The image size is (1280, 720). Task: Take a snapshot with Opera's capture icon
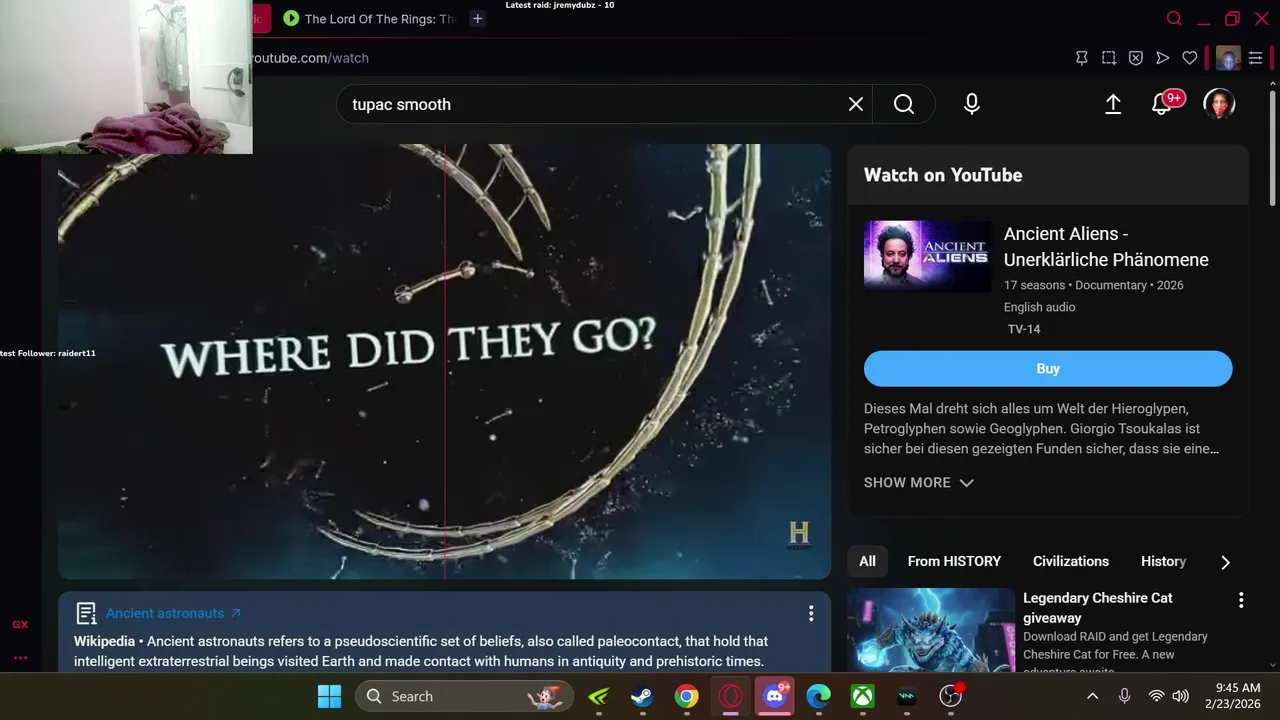[x=1109, y=58]
